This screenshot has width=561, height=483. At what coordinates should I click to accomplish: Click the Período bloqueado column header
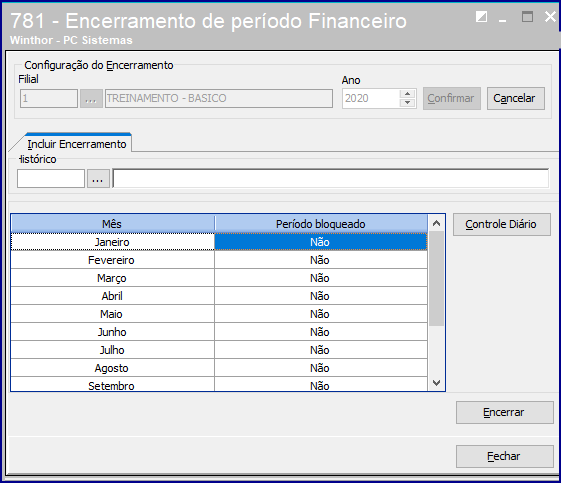point(321,224)
